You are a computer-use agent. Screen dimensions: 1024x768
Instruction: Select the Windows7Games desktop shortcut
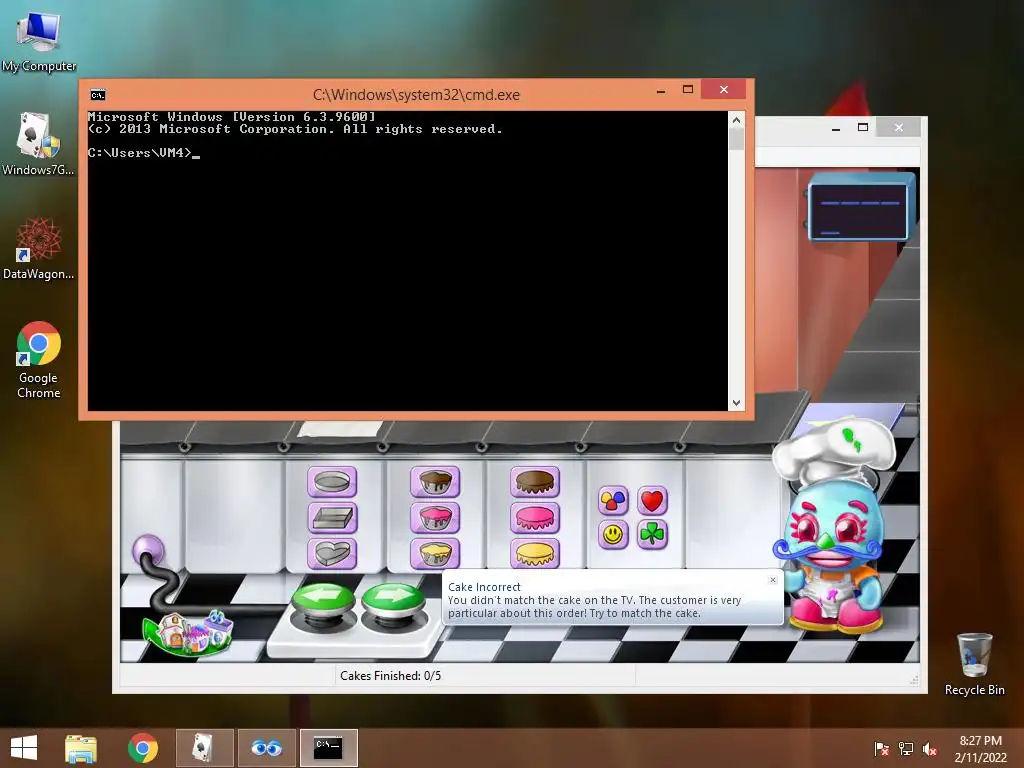39,144
